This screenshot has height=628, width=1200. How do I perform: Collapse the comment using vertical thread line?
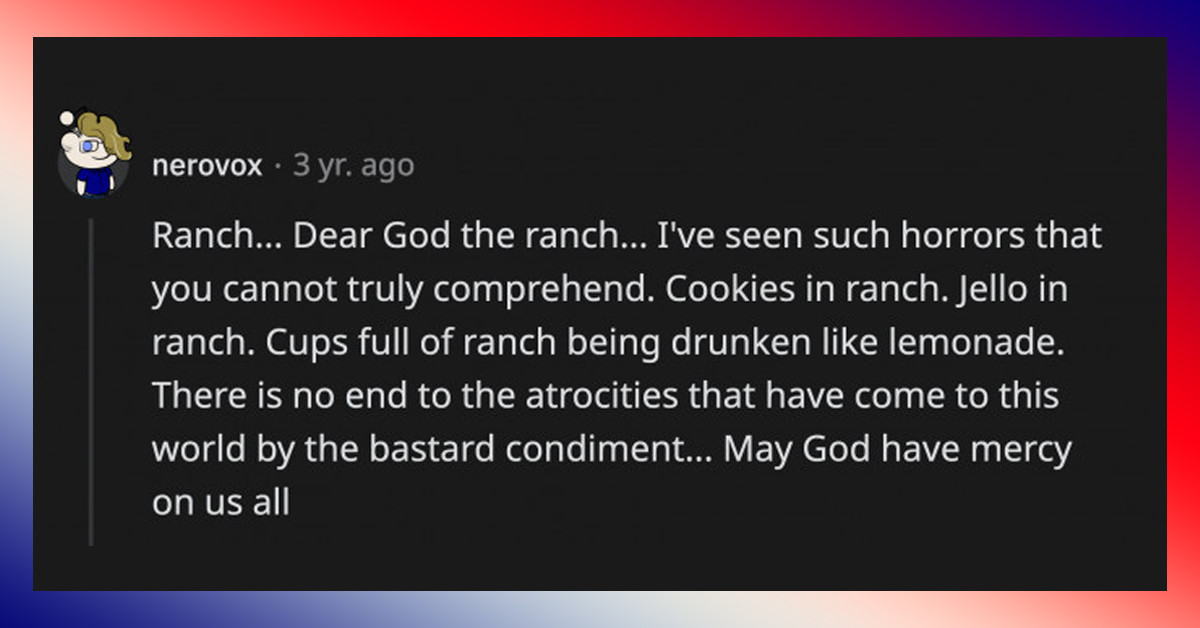coord(91,382)
